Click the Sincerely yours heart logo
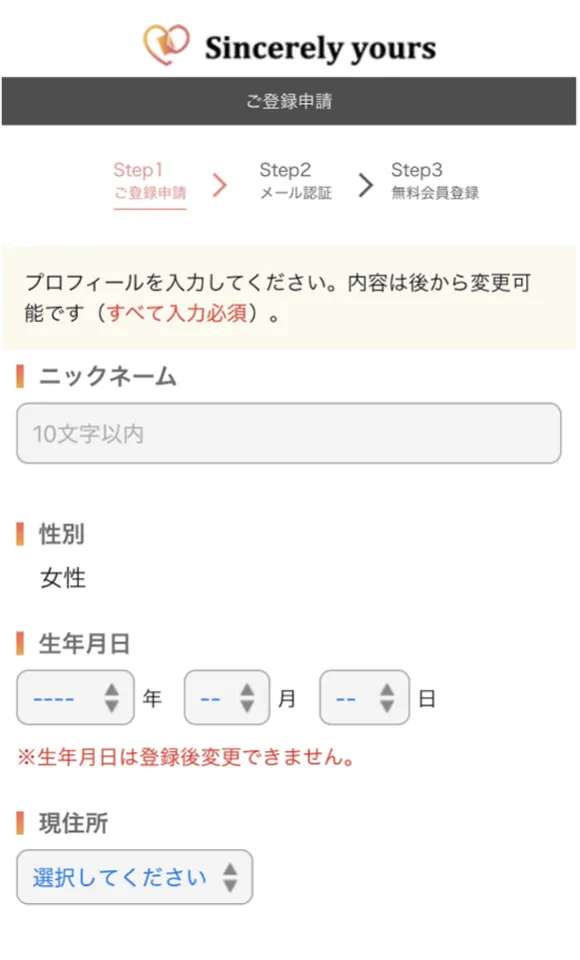This screenshot has height=960, width=580. (168, 44)
